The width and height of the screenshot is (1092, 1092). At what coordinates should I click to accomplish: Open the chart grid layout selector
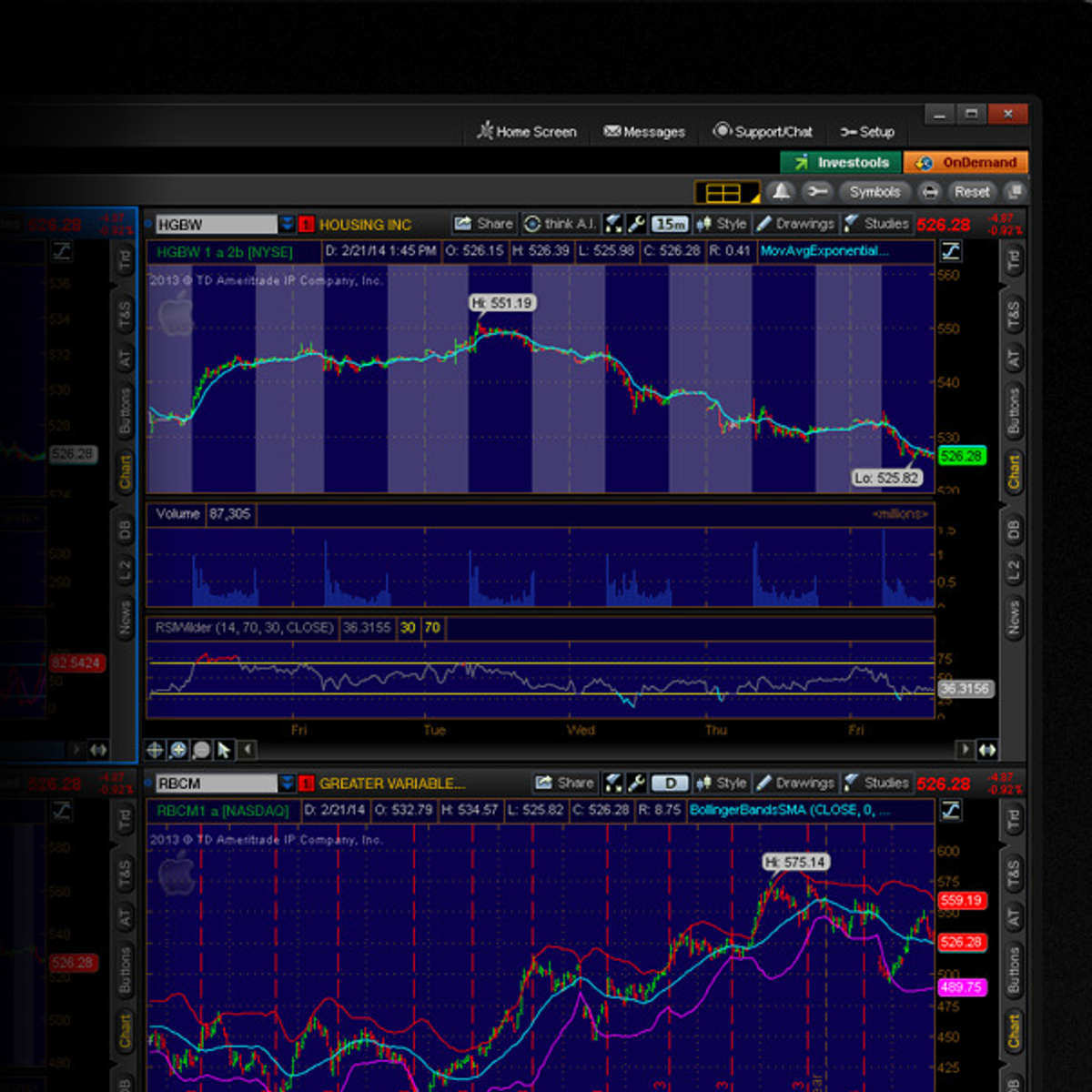727,192
